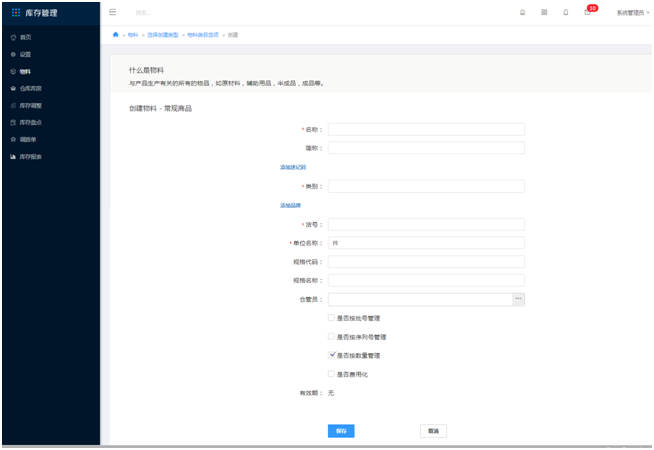Click the 什么是物料 heading
The image size is (654, 450).
[x=146, y=70]
